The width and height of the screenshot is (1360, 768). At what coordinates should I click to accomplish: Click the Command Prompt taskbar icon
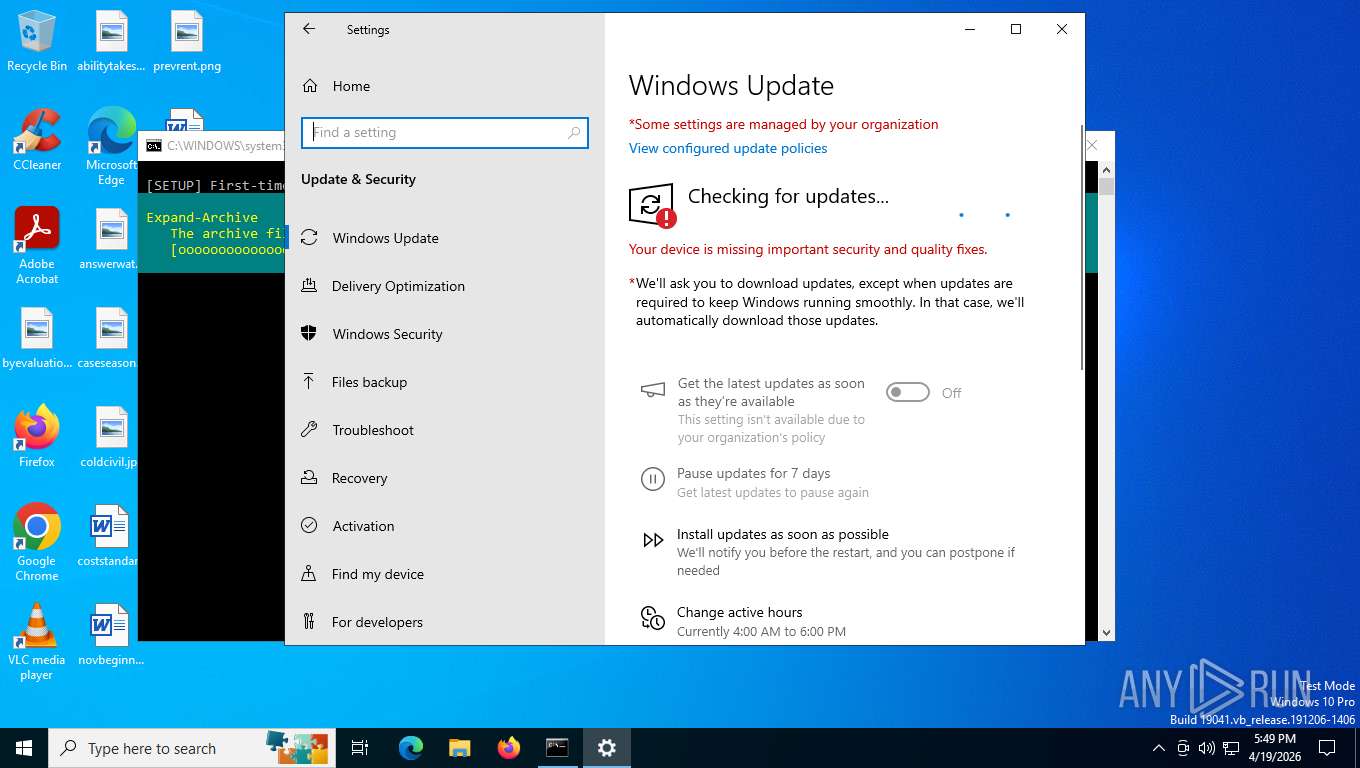pyautogui.click(x=557, y=747)
